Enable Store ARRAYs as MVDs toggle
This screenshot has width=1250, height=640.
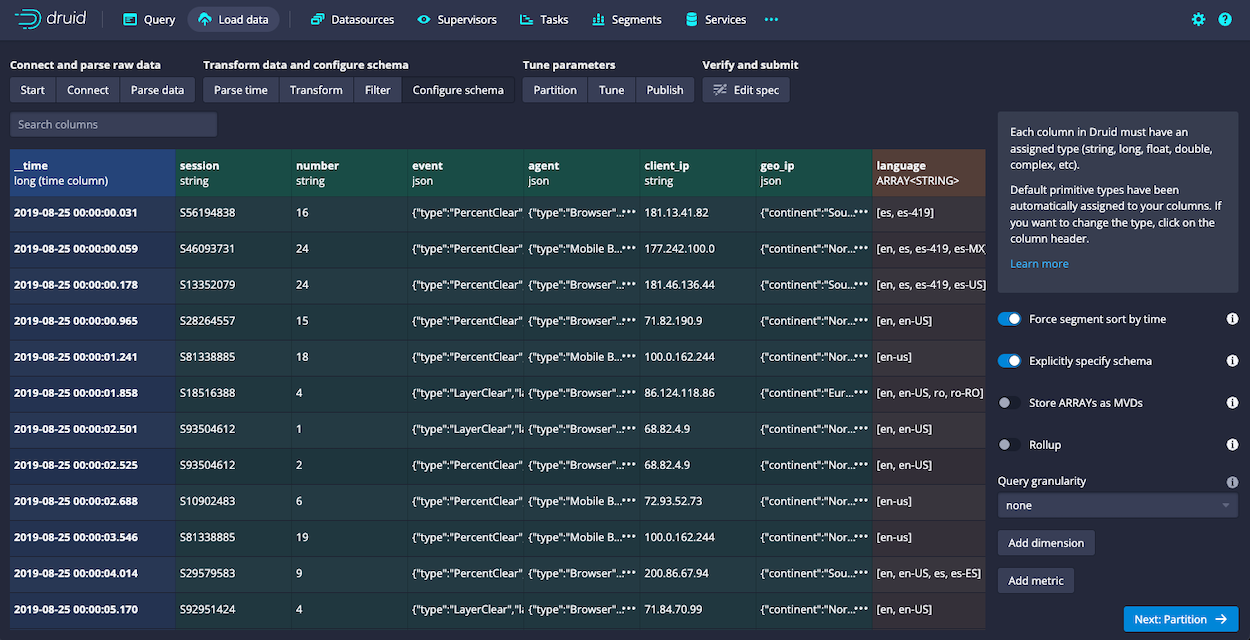pos(1010,403)
